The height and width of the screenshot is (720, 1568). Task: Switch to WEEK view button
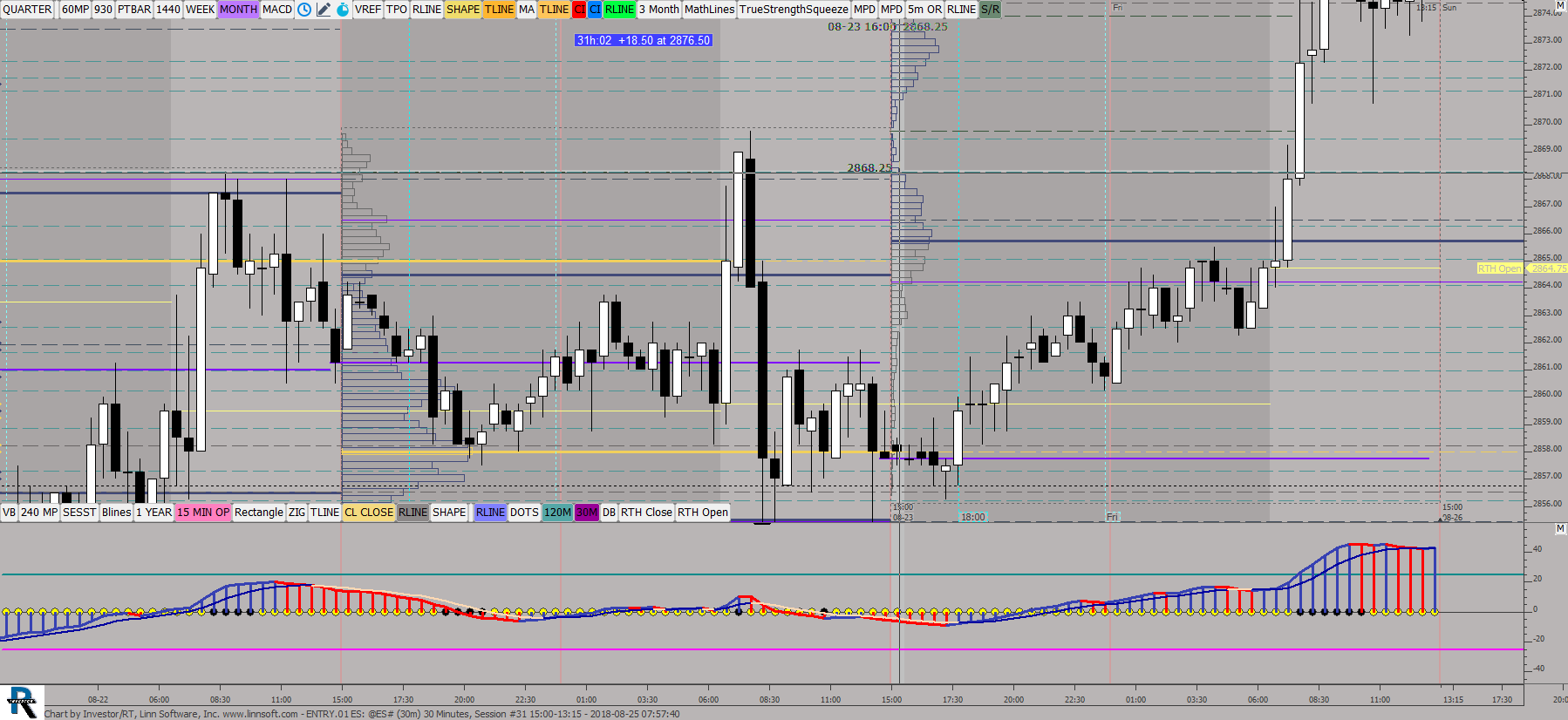200,10
